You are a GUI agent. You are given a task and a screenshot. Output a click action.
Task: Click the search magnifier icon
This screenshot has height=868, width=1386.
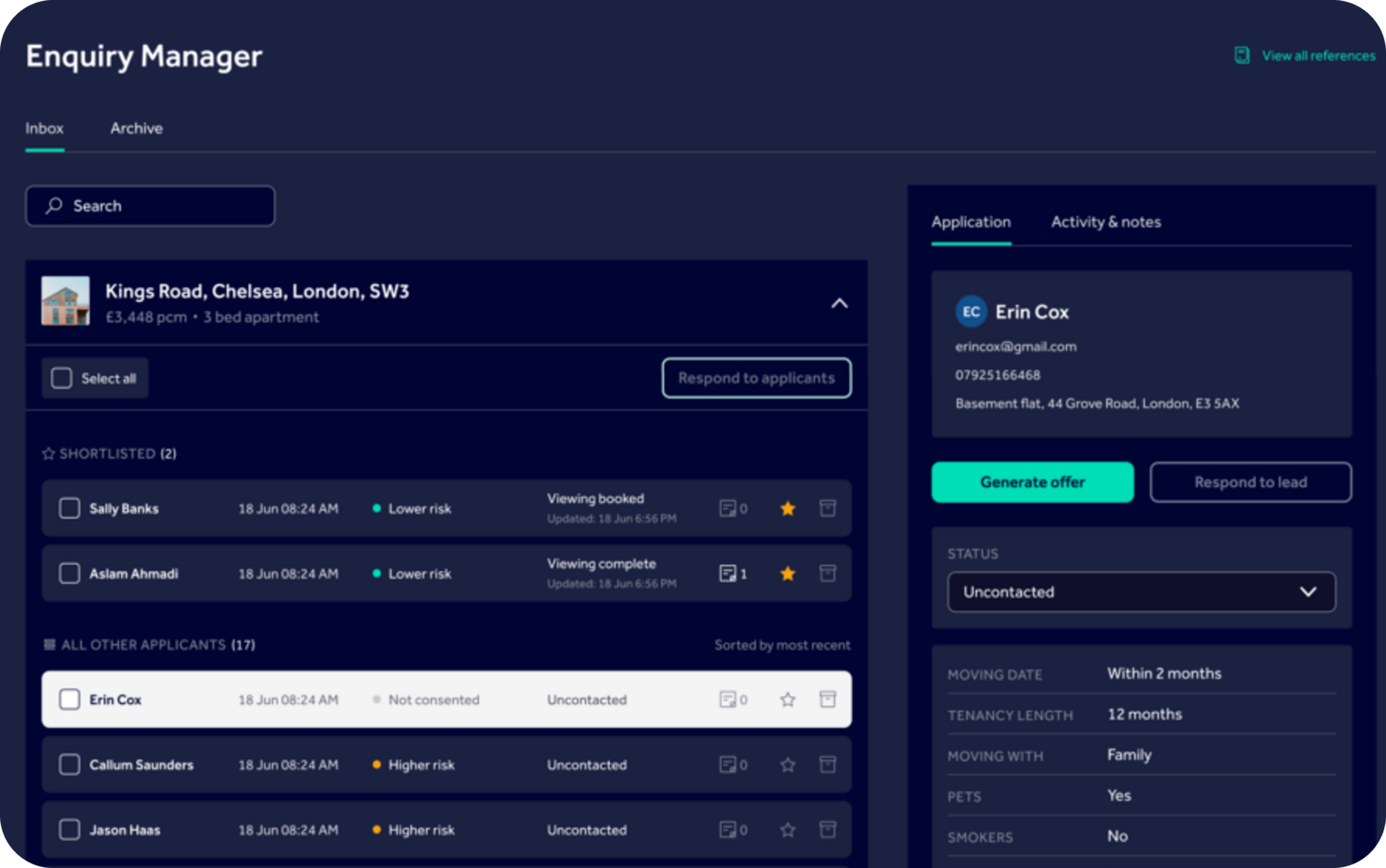point(55,206)
